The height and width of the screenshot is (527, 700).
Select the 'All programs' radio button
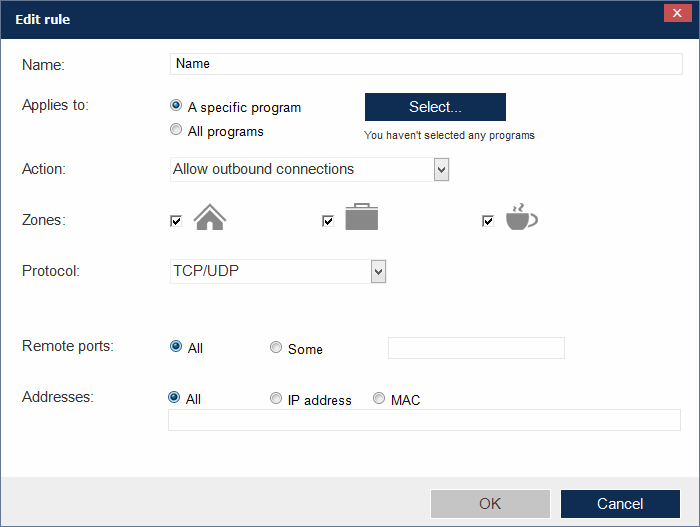point(176,130)
